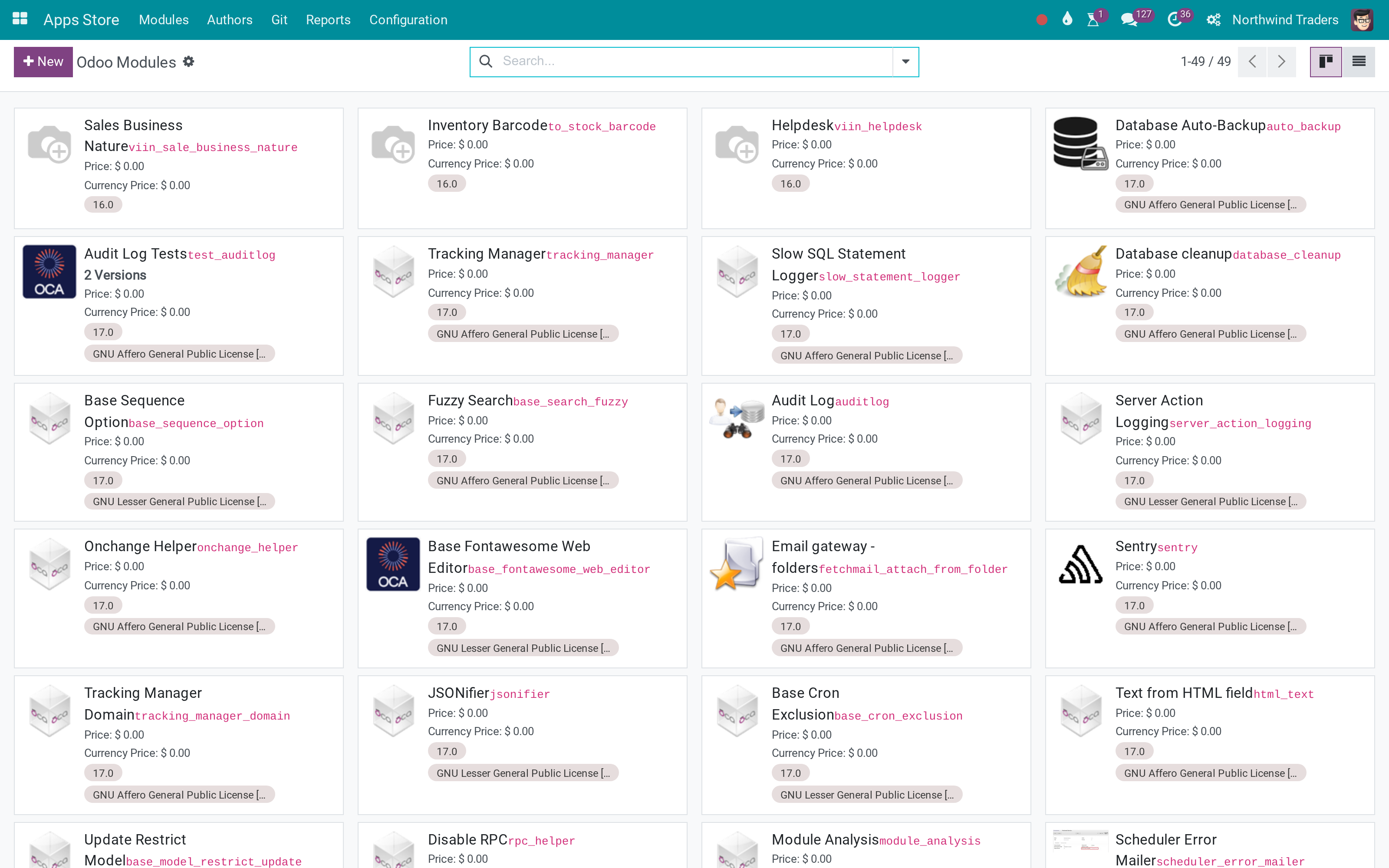1389x868 pixels.
Task: Click the 17.0 tag on Sentry
Action: point(1134,606)
